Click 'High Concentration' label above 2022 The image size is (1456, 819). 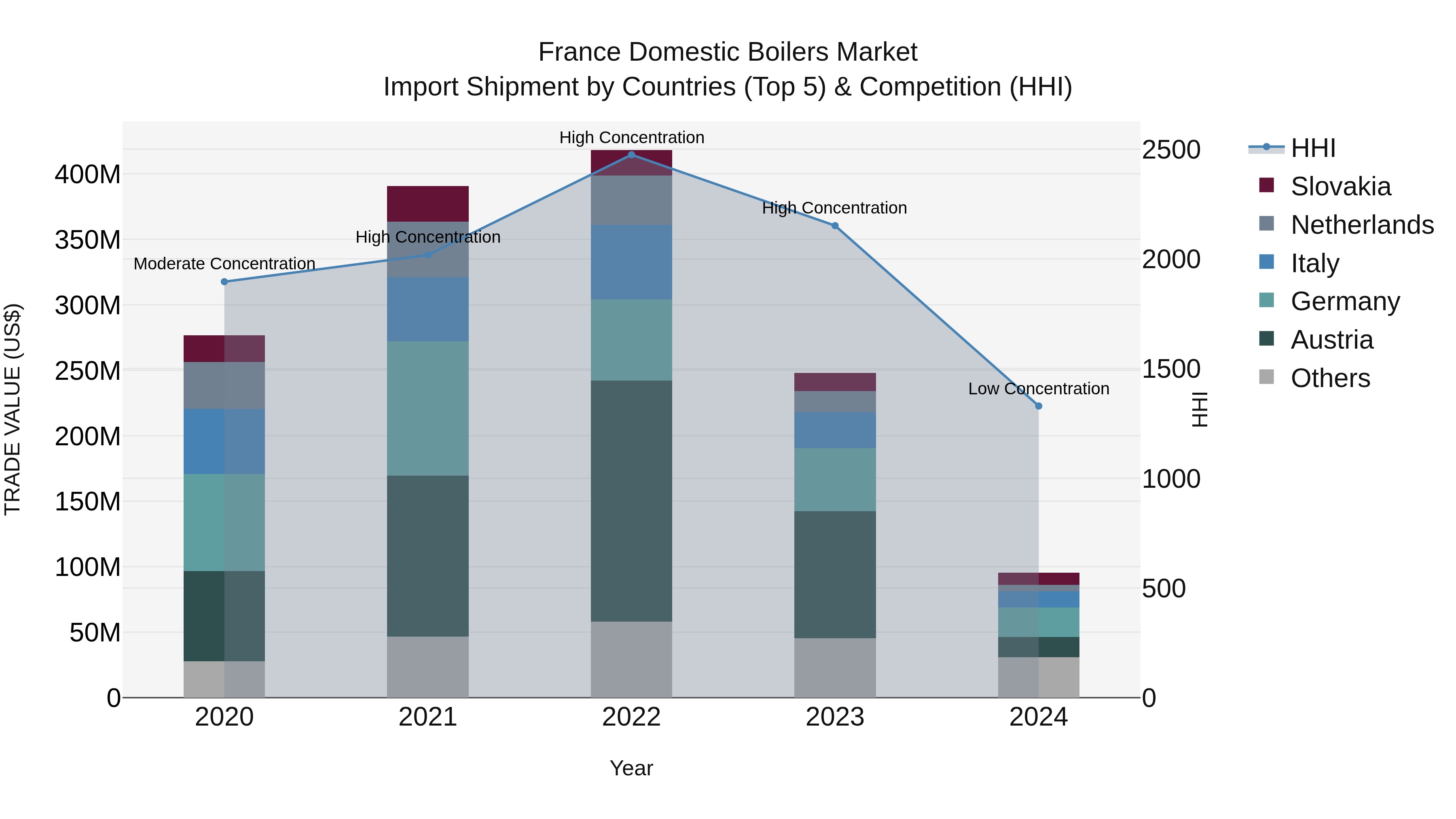(x=631, y=138)
